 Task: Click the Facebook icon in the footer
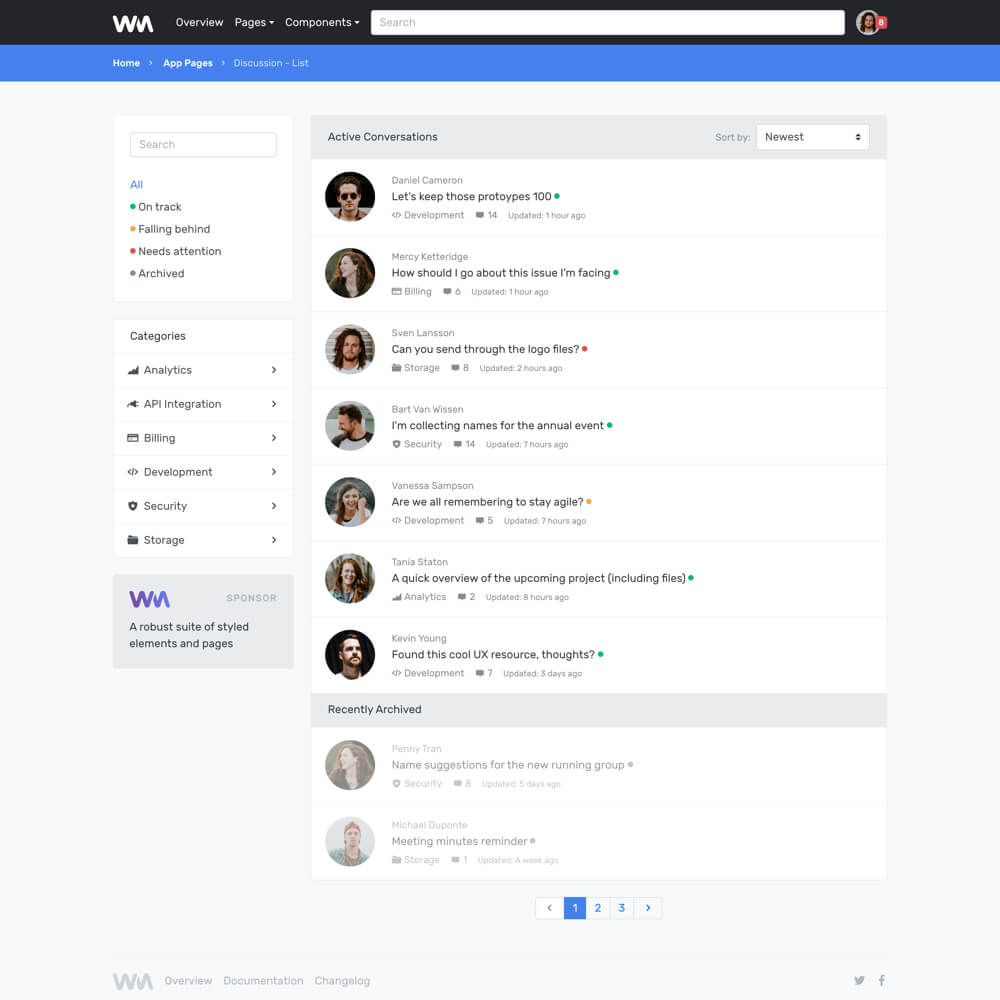click(x=881, y=981)
